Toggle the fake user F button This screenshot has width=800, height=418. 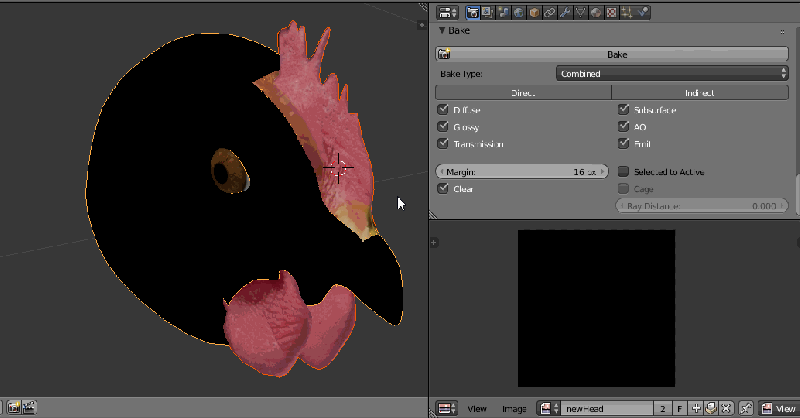(680, 408)
